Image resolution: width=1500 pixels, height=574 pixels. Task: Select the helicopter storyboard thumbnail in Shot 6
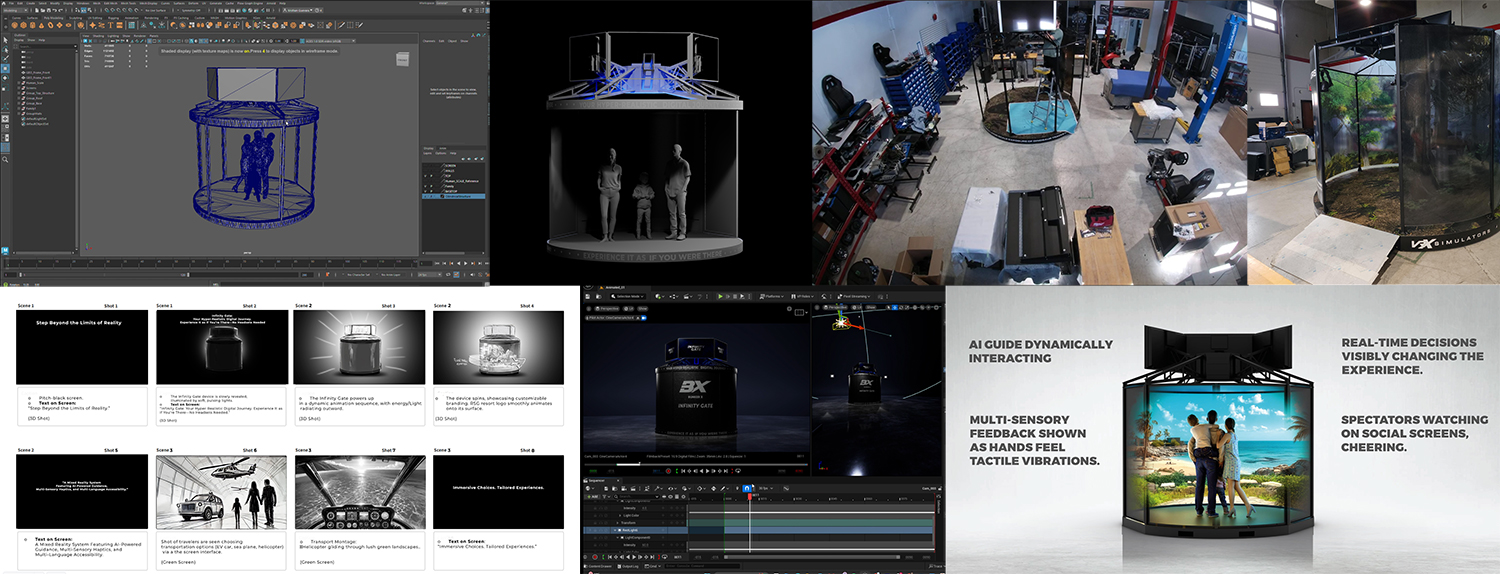(221, 492)
